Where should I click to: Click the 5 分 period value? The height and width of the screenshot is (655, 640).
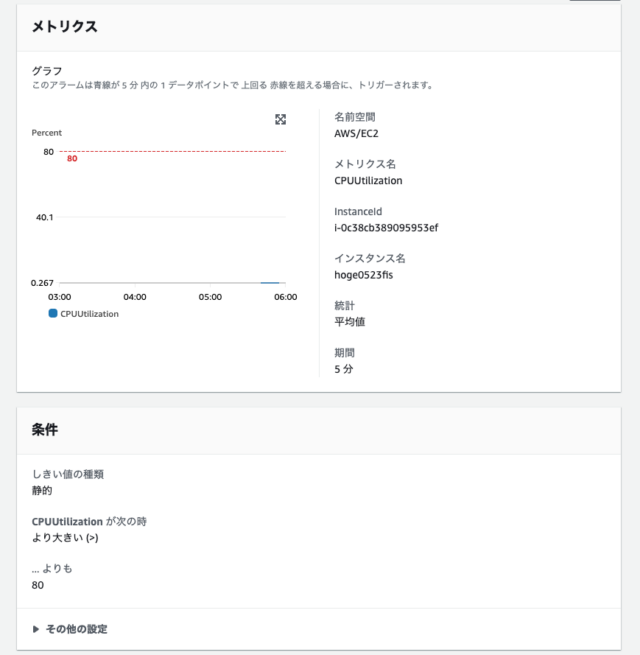(x=343, y=369)
